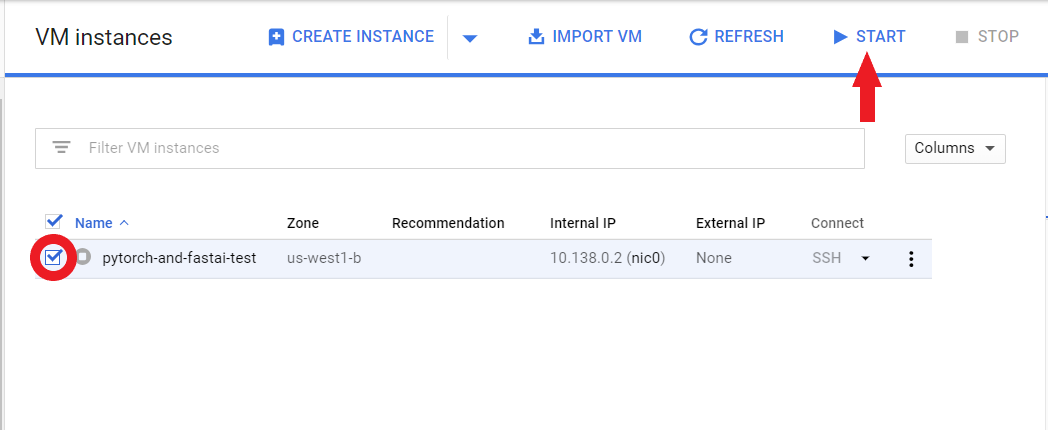The height and width of the screenshot is (430, 1048).
Task: Expand the Create Instance dropdown arrow
Action: (470, 39)
